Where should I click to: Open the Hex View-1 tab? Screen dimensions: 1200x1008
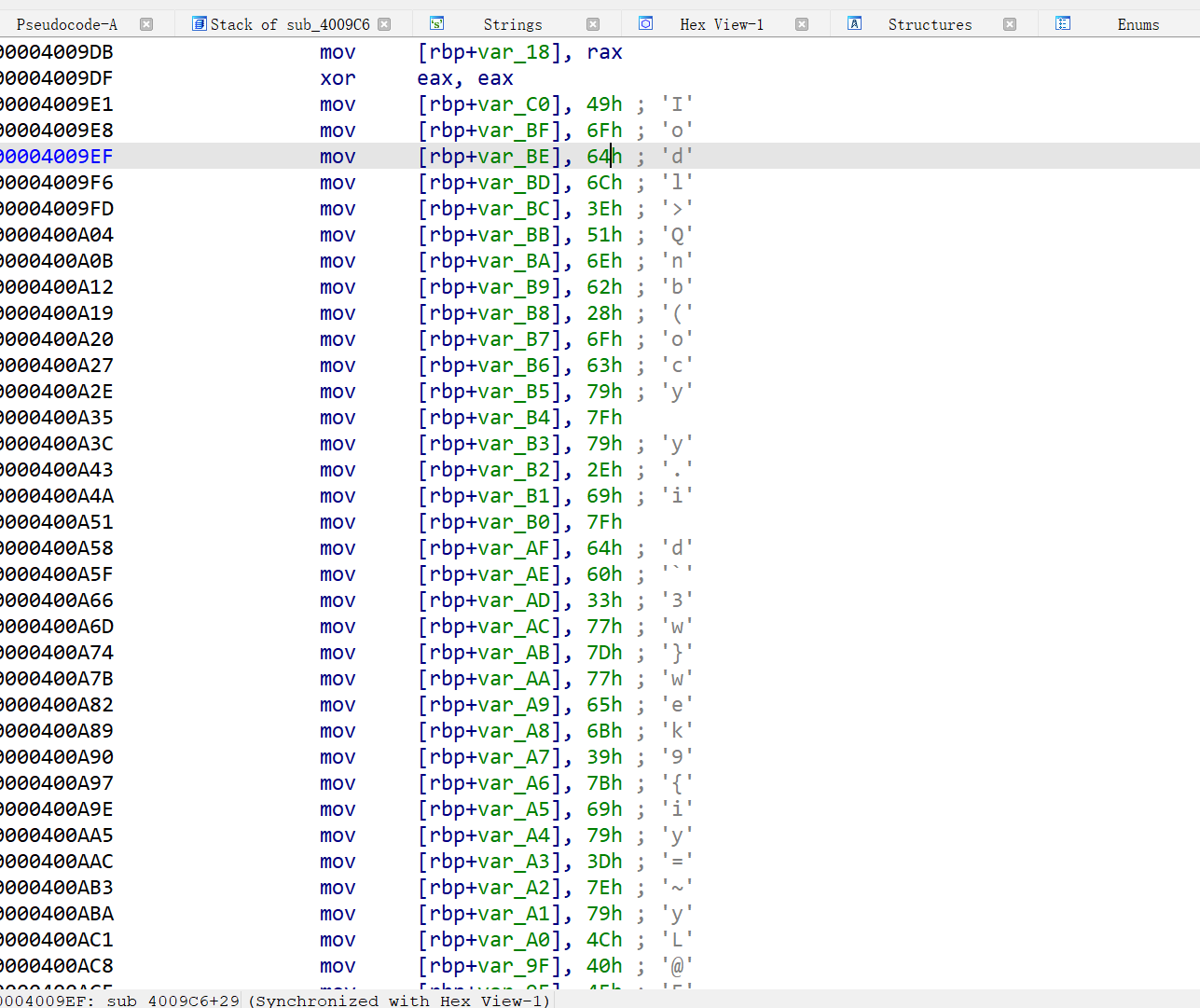click(x=722, y=24)
